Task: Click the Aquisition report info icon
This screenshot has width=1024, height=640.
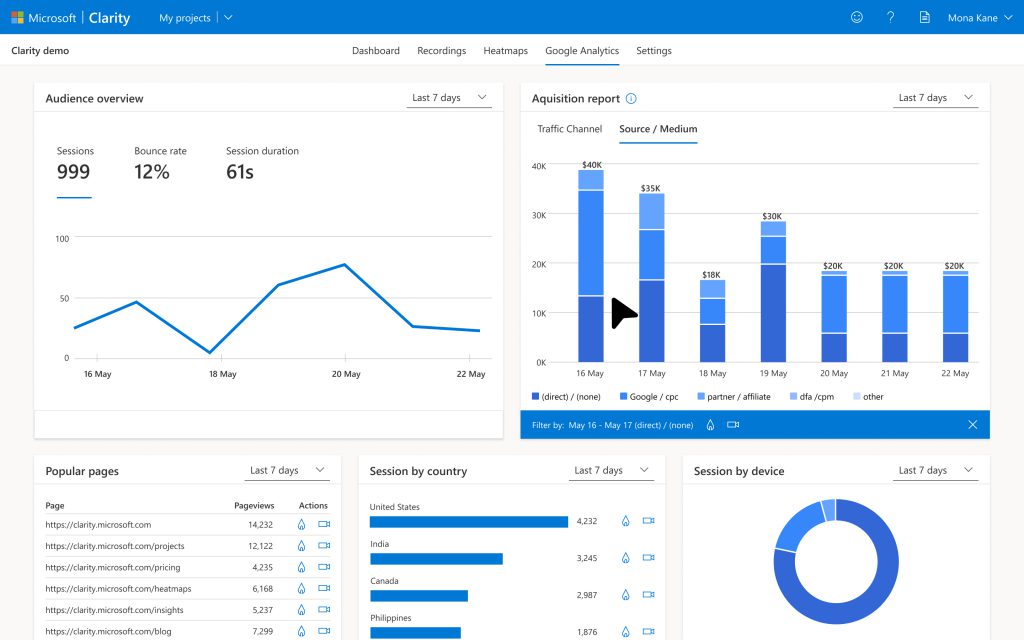Action: [x=631, y=99]
